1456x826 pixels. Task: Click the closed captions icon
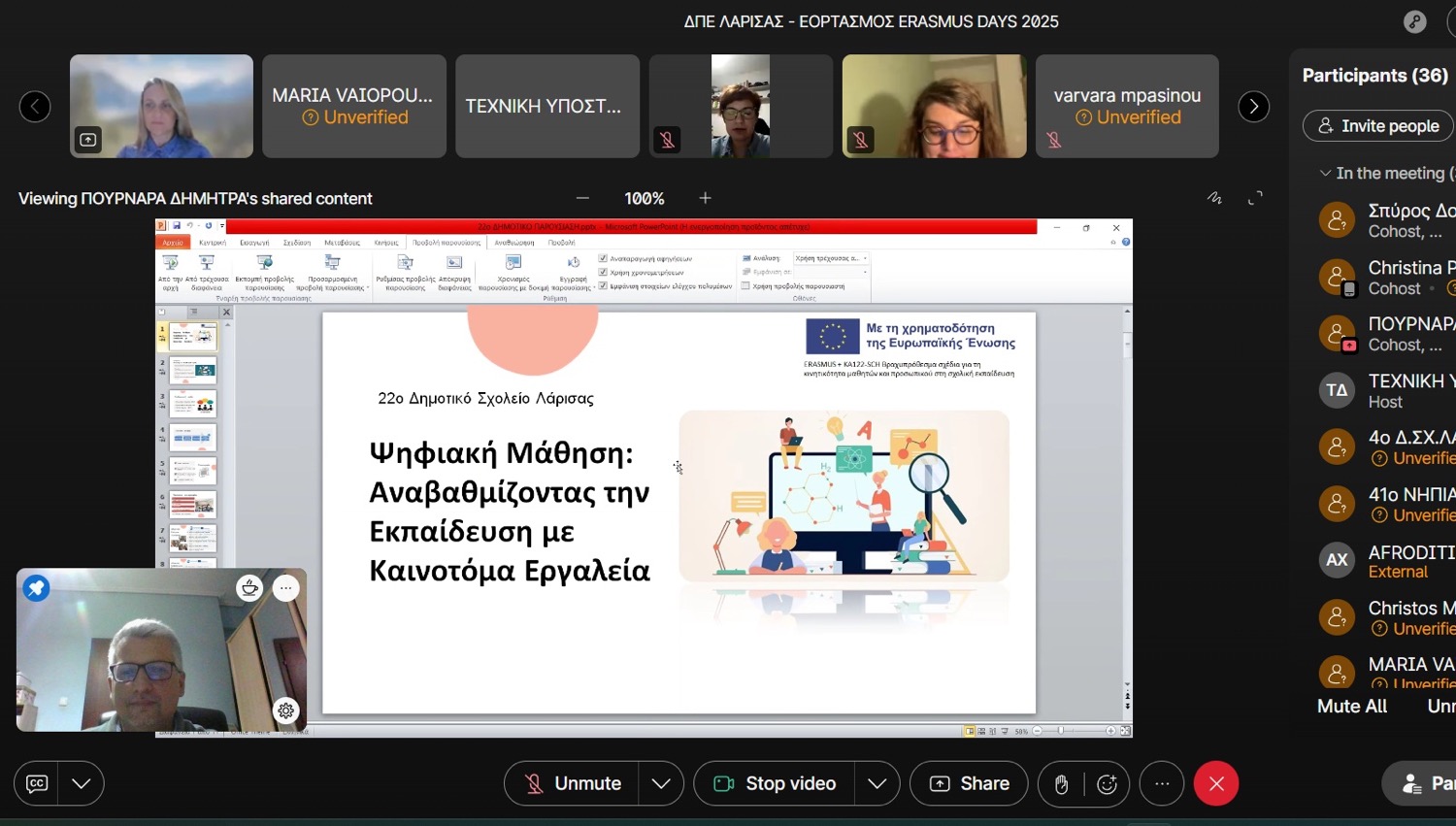(x=37, y=783)
